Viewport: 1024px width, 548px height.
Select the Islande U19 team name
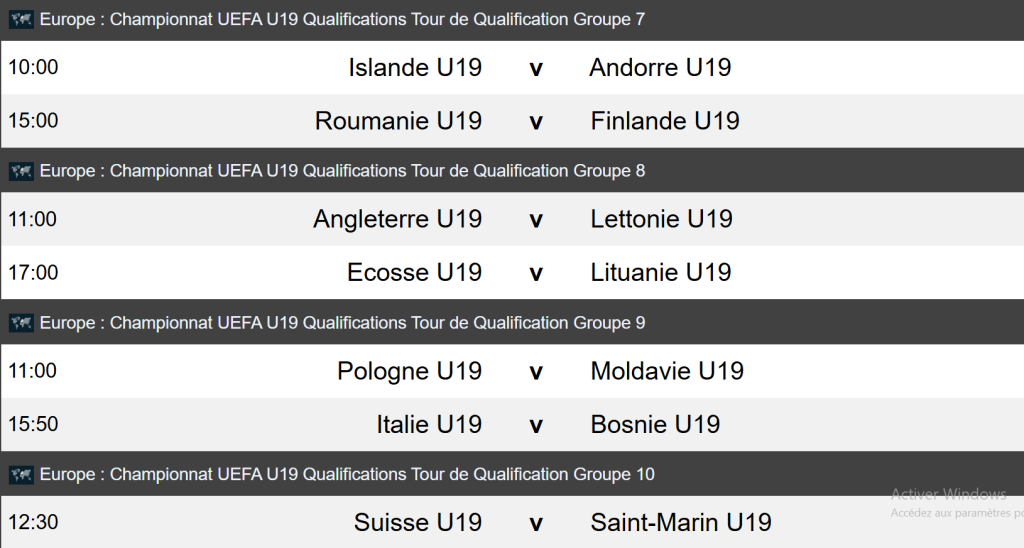tap(415, 68)
